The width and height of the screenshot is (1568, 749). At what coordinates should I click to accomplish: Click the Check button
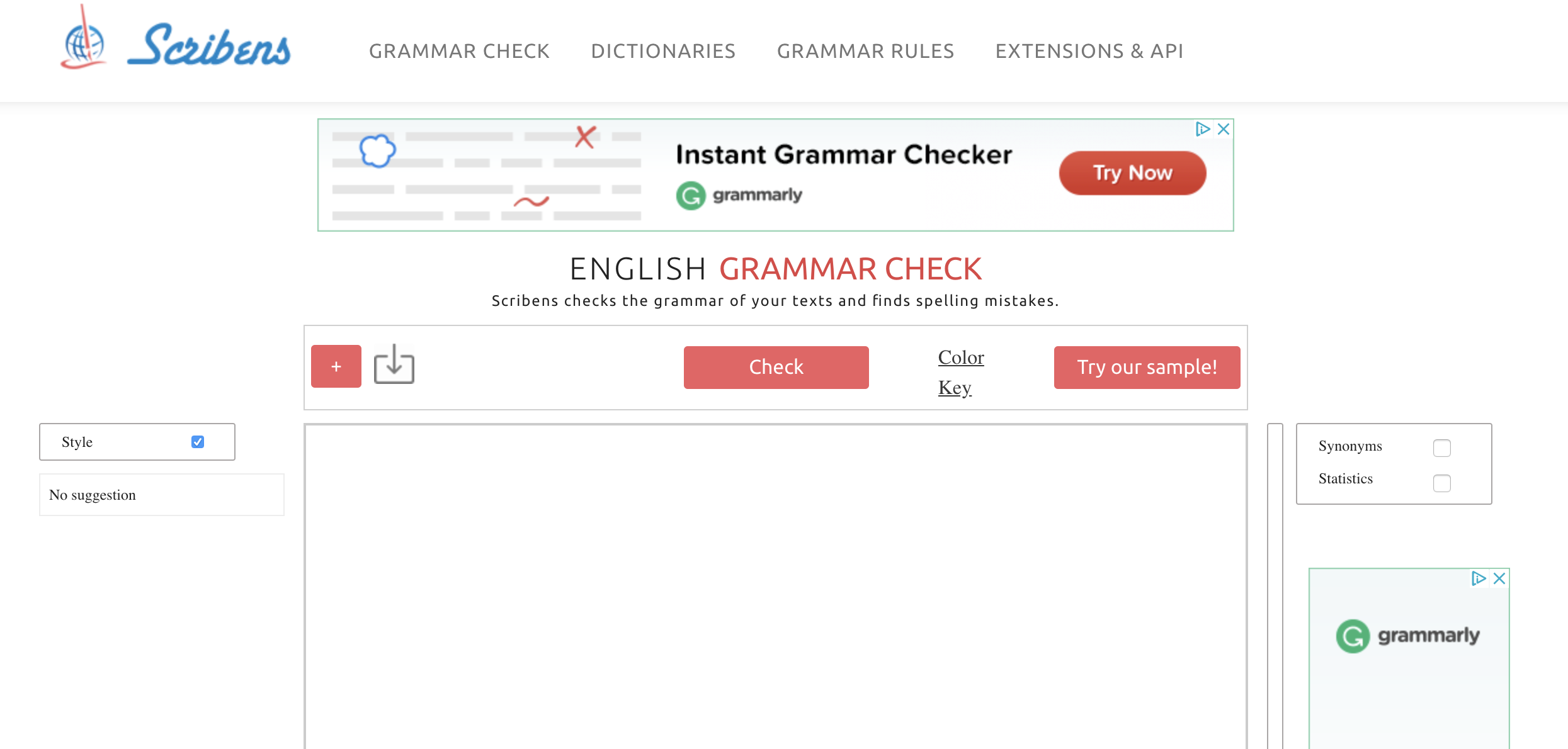[x=776, y=367]
